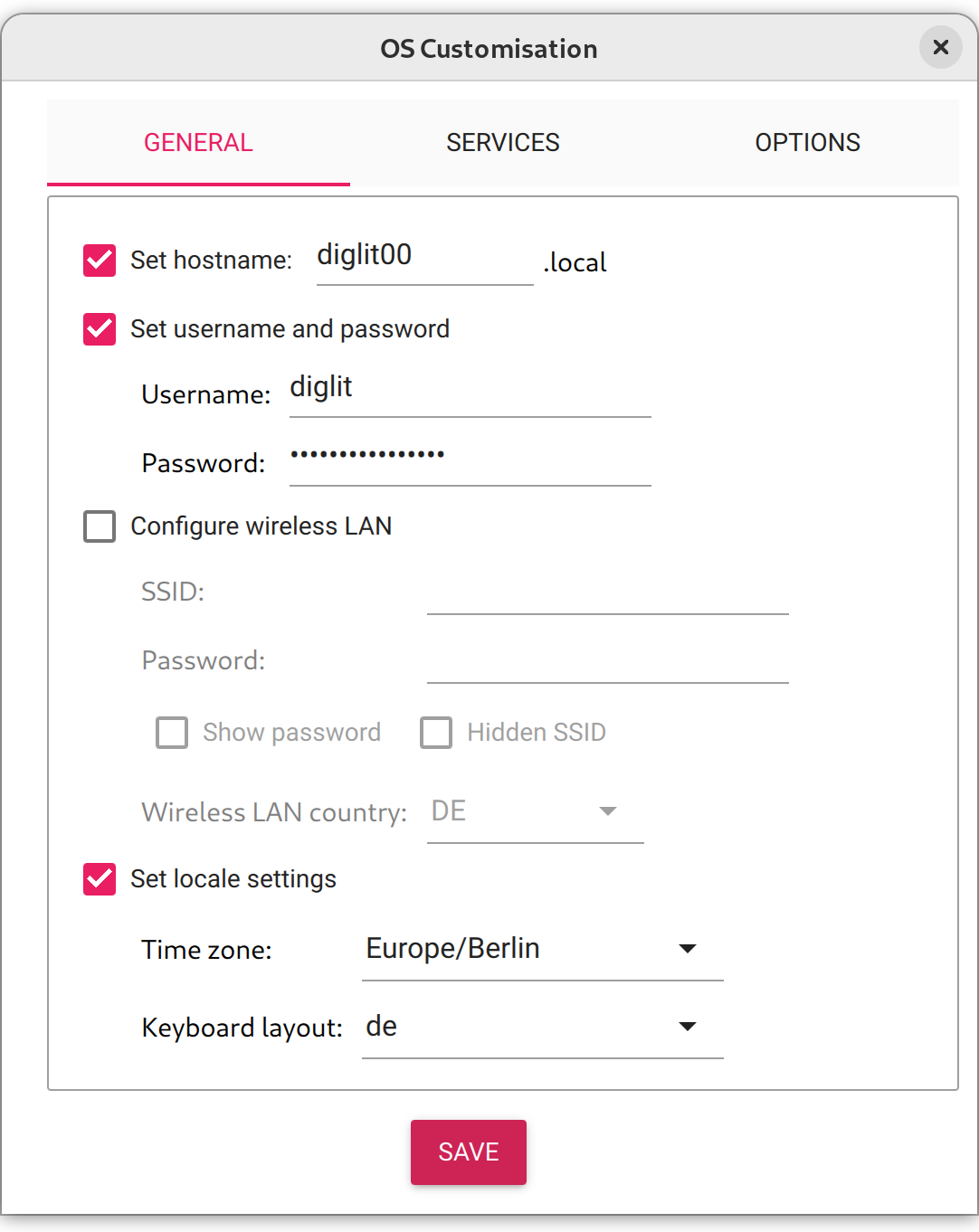Enable Configure wireless LAN
The height and width of the screenshot is (1232, 979).
pyautogui.click(x=100, y=526)
